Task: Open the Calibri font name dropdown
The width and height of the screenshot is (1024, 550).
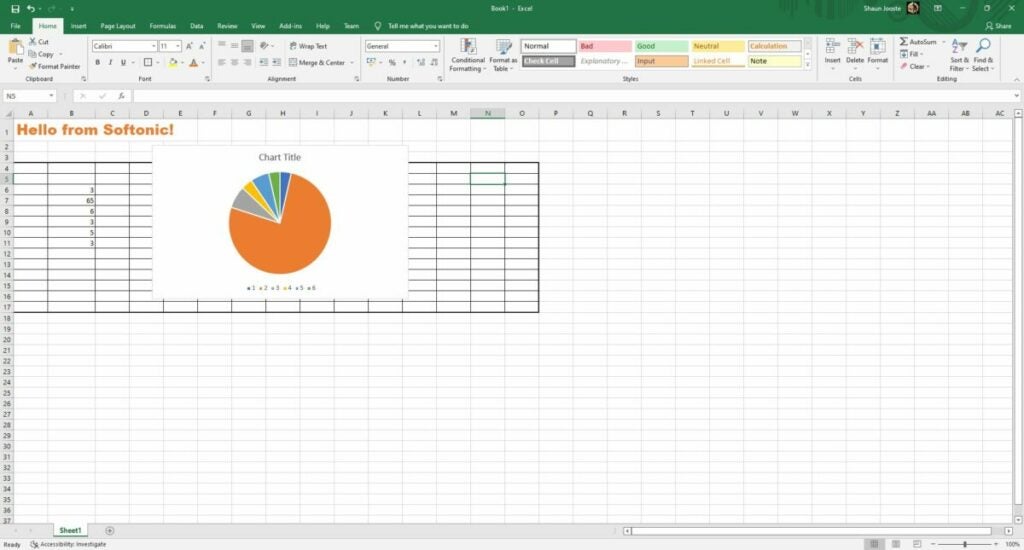Action: (x=153, y=46)
